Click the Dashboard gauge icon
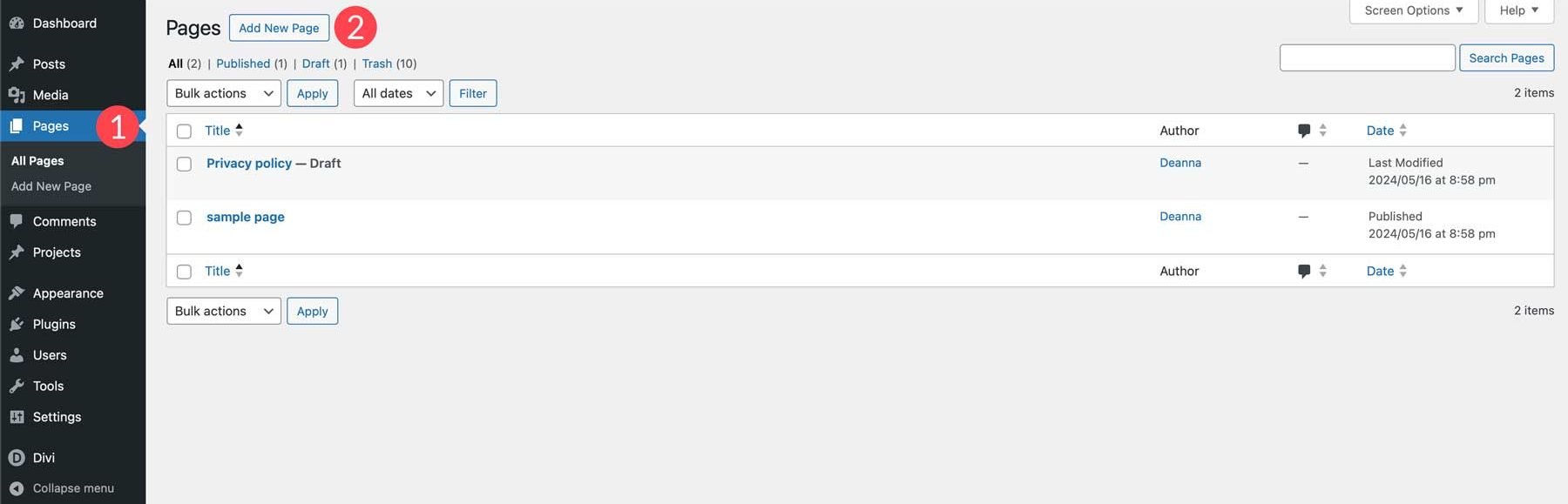 [17, 24]
